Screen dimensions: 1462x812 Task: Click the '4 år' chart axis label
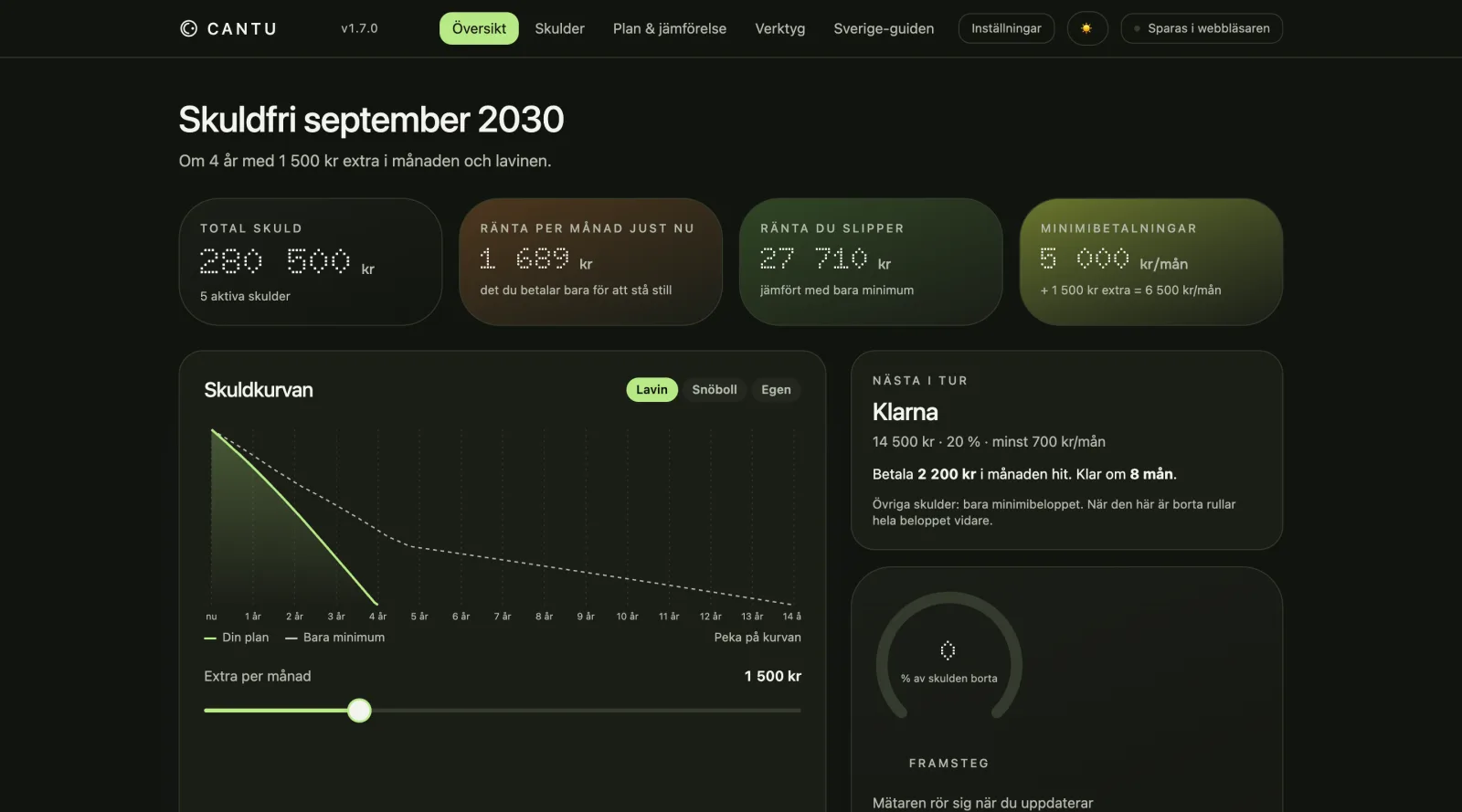tap(377, 617)
